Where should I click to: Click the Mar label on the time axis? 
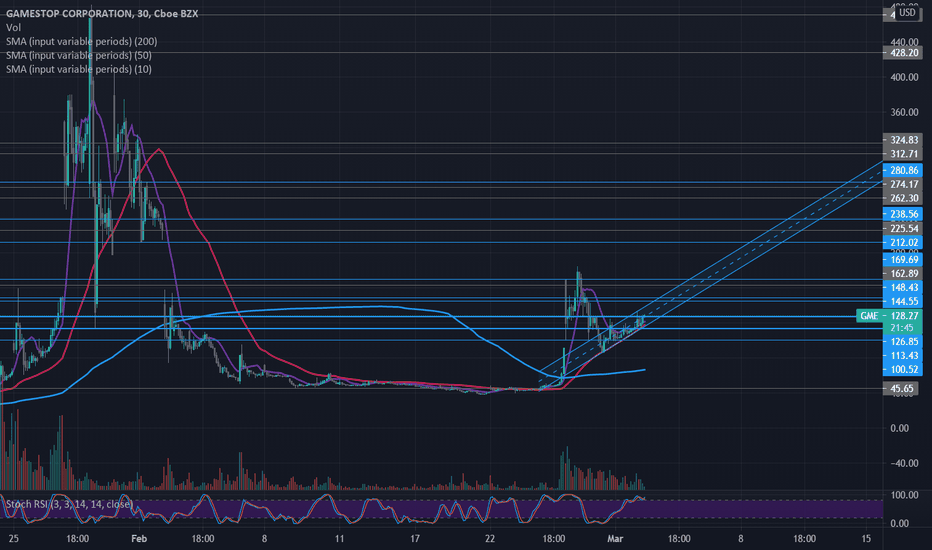pyautogui.click(x=615, y=539)
